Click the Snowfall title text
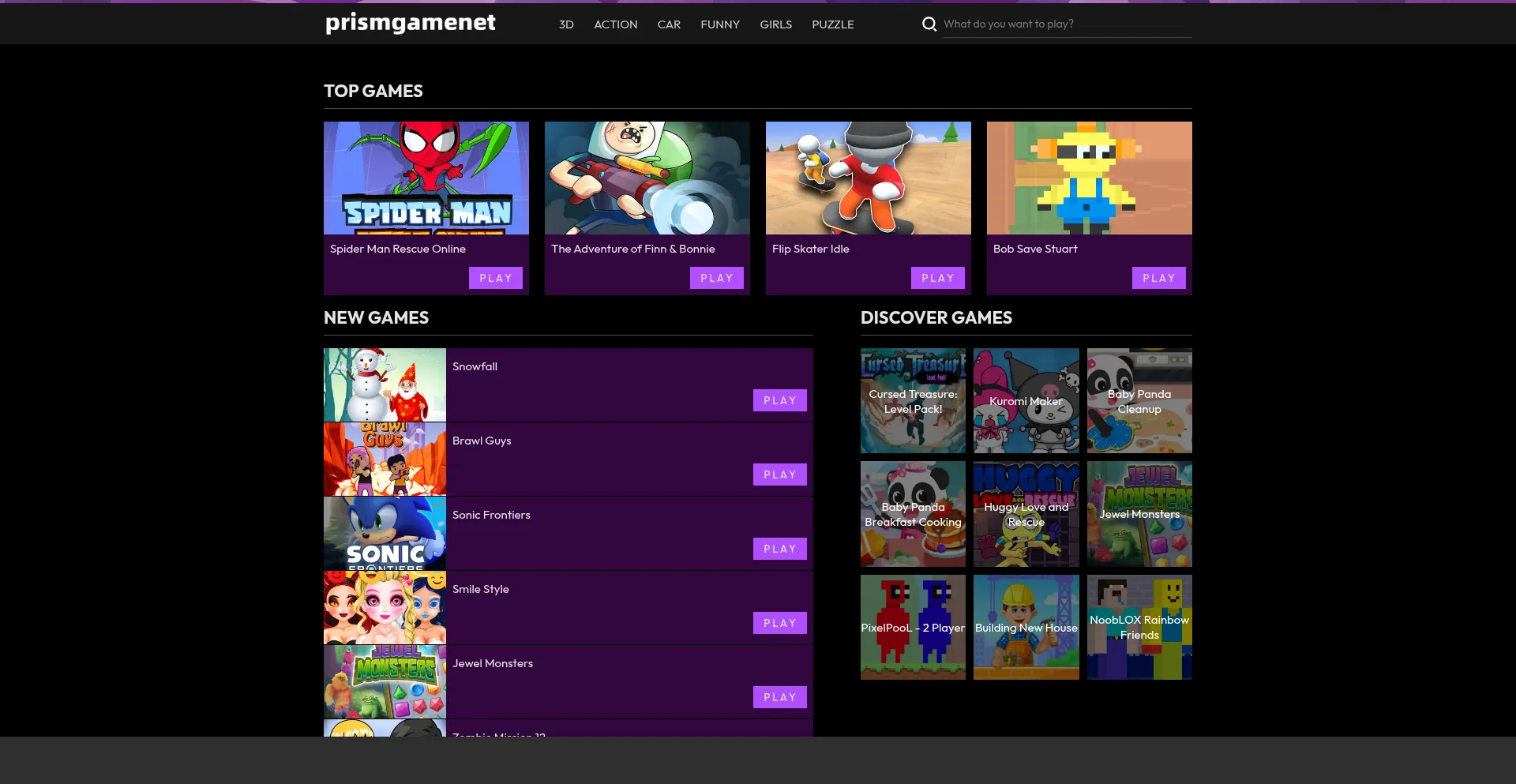 (475, 366)
